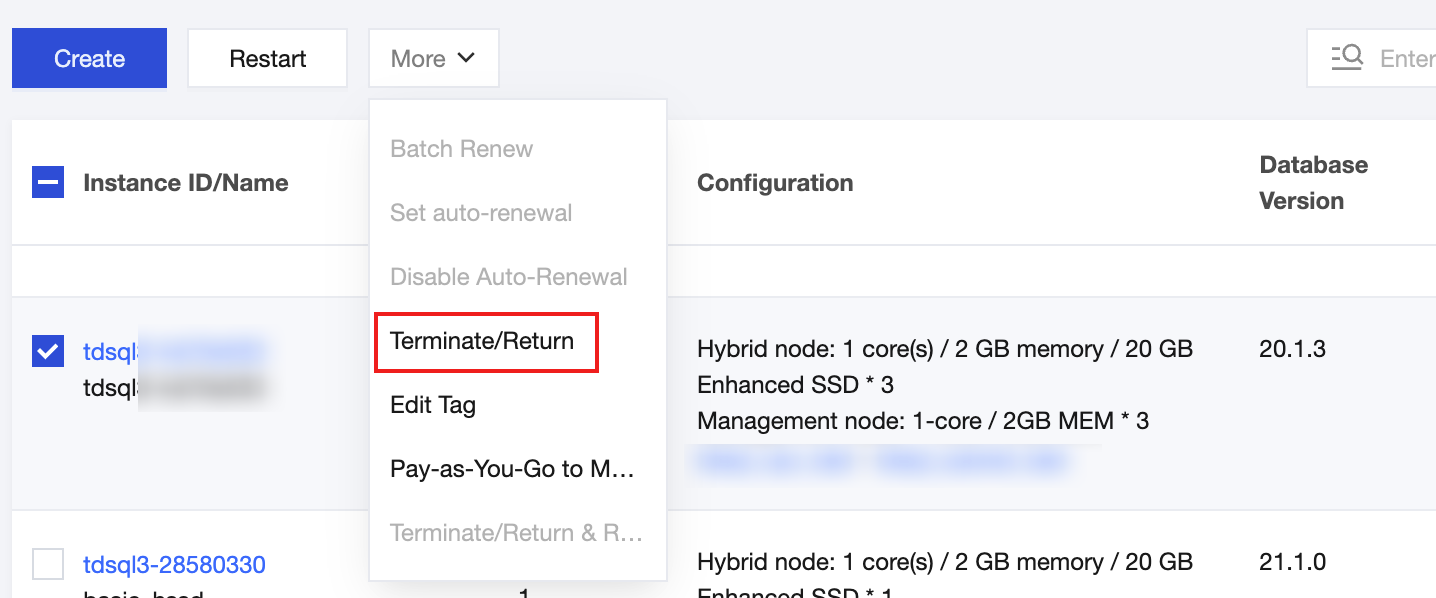Select Pay-as-You-Go to M… option
The height and width of the screenshot is (598, 1436).
point(512,469)
